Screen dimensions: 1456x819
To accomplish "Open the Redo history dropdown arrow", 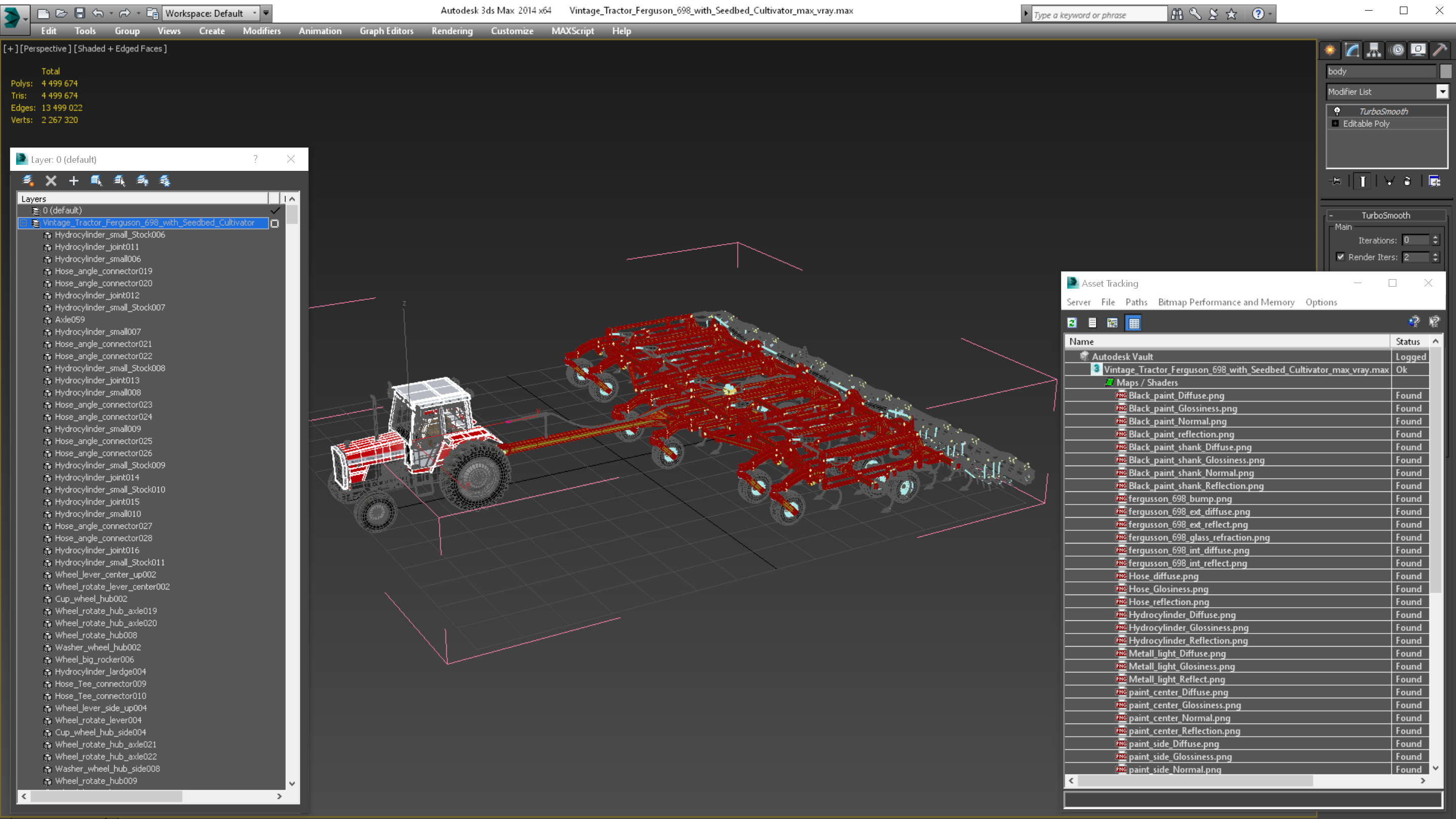I will click(138, 13).
